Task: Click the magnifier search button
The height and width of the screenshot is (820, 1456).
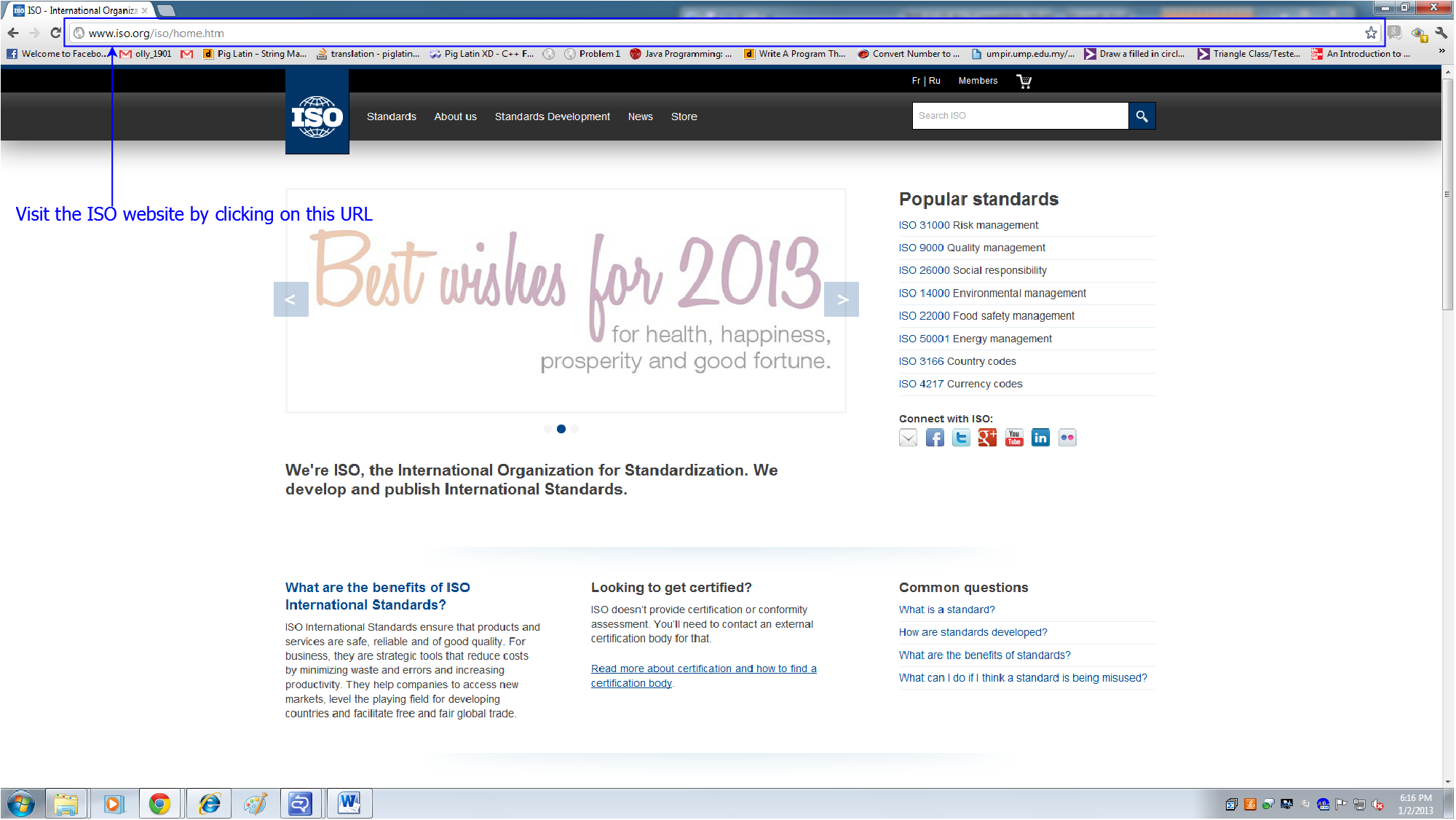Action: pyautogui.click(x=1142, y=116)
